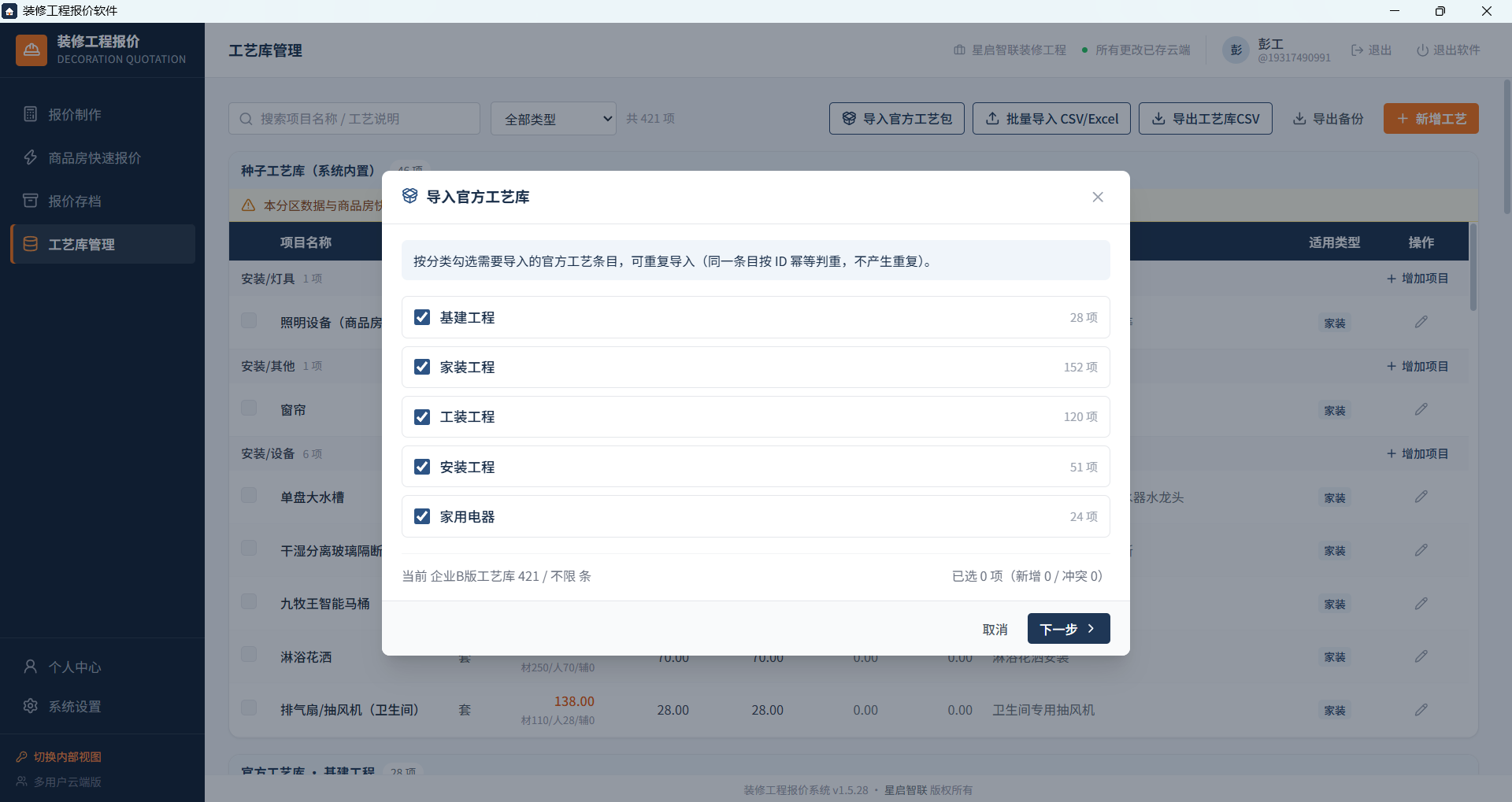Click edit pencil for 单盘大水槽 row

tap(1421, 497)
